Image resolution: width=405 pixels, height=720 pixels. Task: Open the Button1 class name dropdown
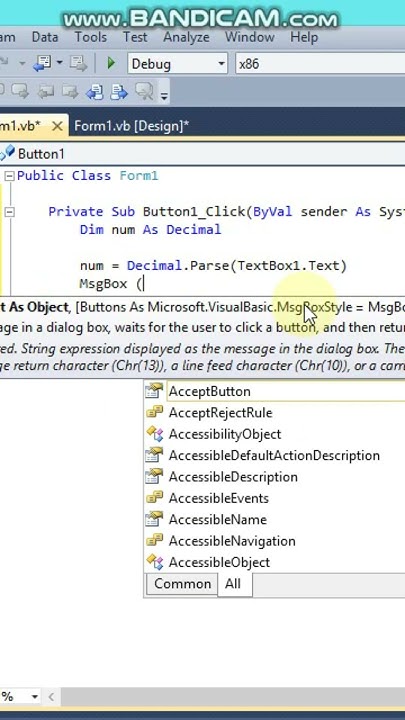tap(202, 154)
